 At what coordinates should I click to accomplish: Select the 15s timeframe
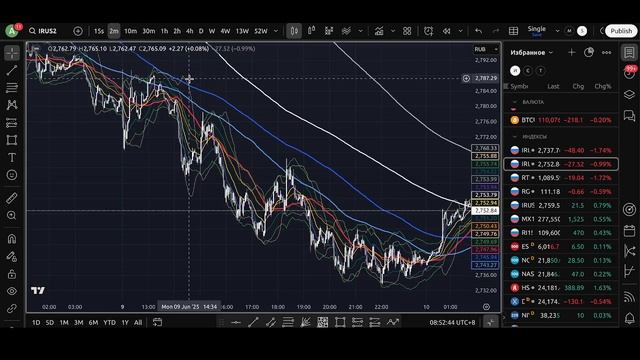point(99,31)
